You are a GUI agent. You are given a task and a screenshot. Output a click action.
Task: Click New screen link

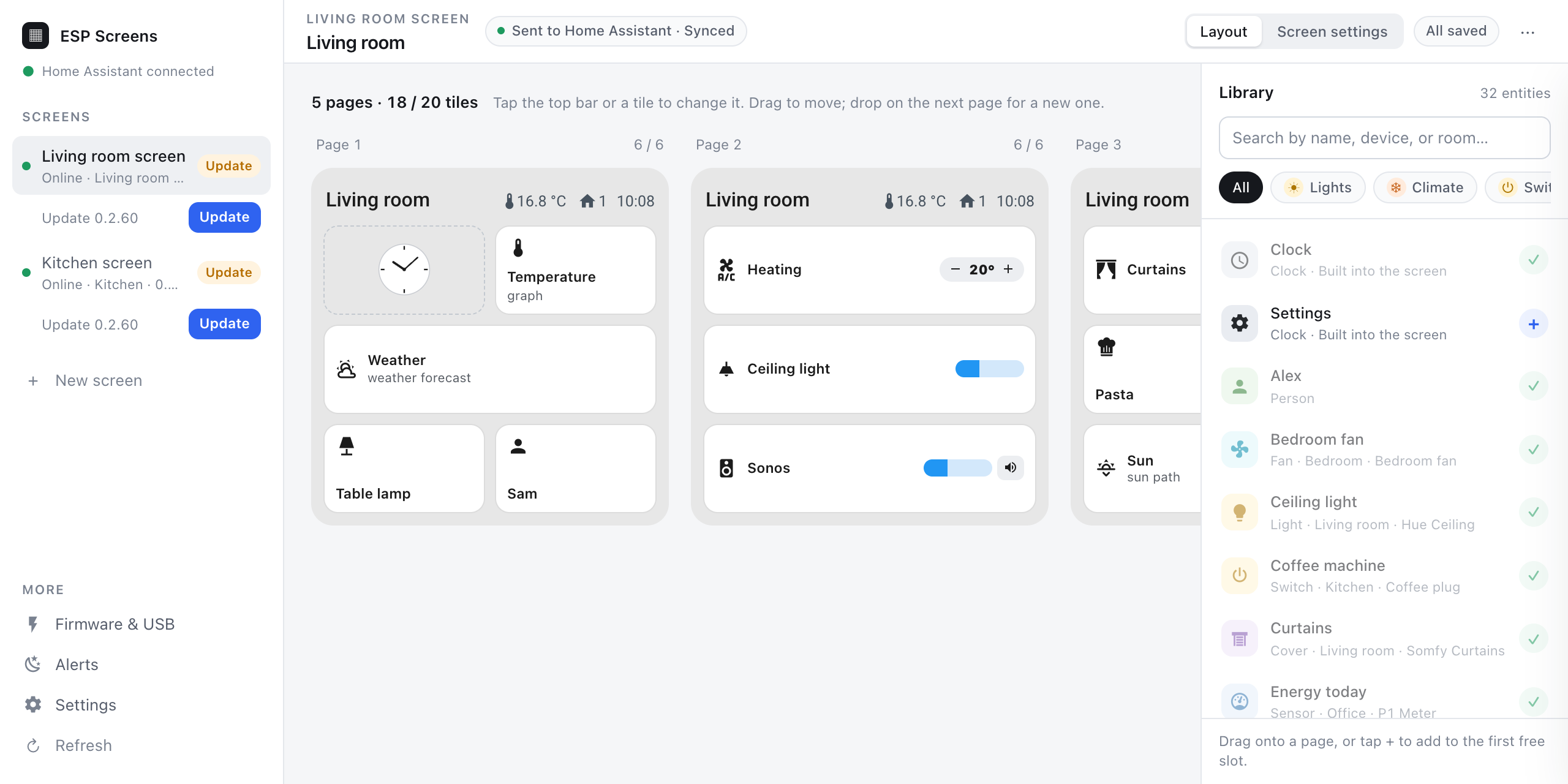[x=99, y=381]
